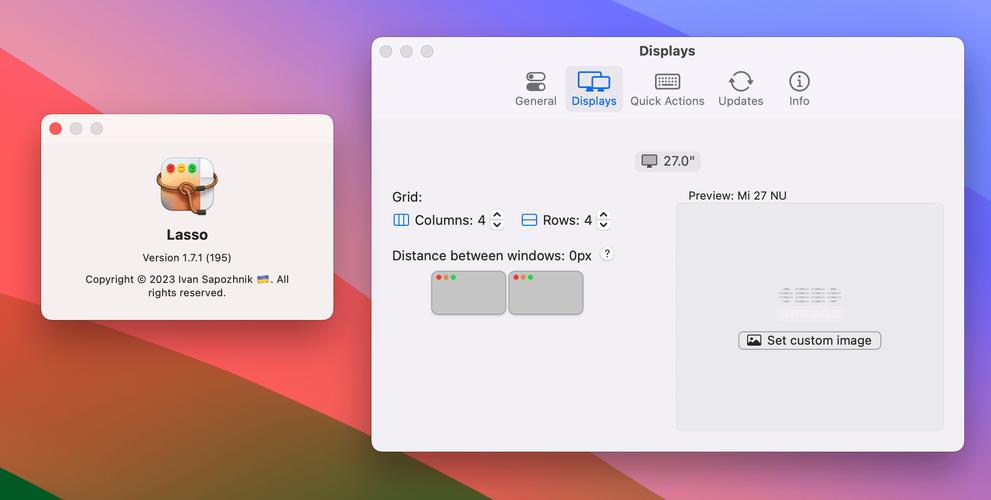Image resolution: width=991 pixels, height=500 pixels.
Task: Decrease the Columns stepper value
Action: (x=497, y=225)
